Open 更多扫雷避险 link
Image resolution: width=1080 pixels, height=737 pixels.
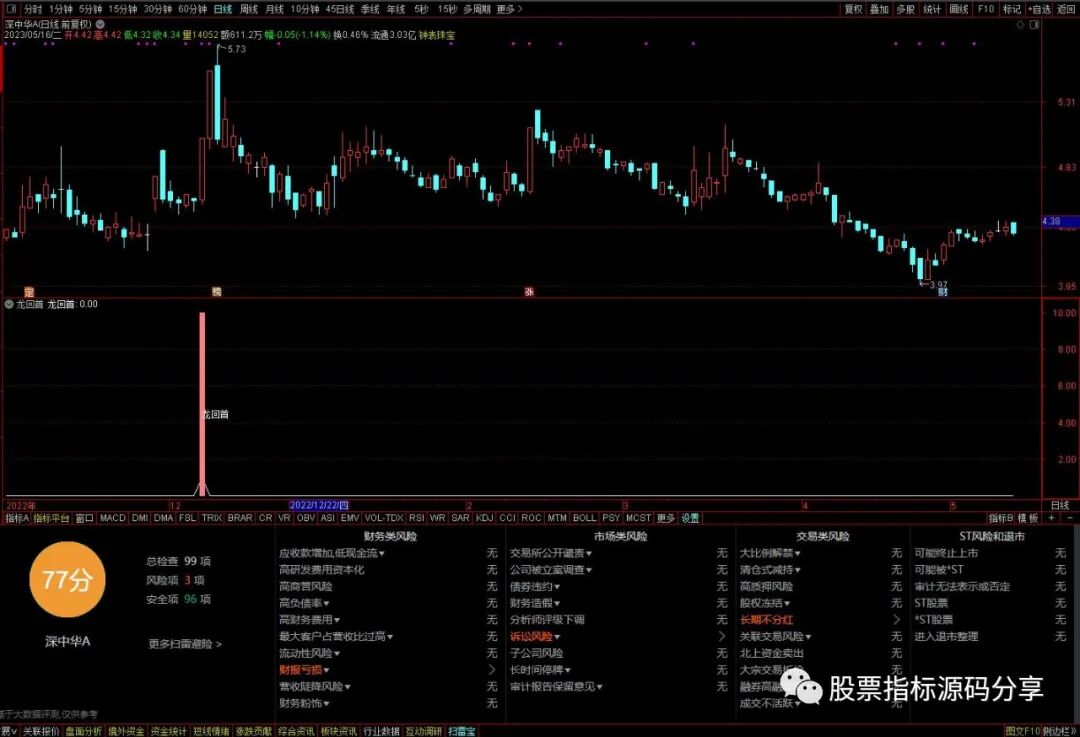185,644
